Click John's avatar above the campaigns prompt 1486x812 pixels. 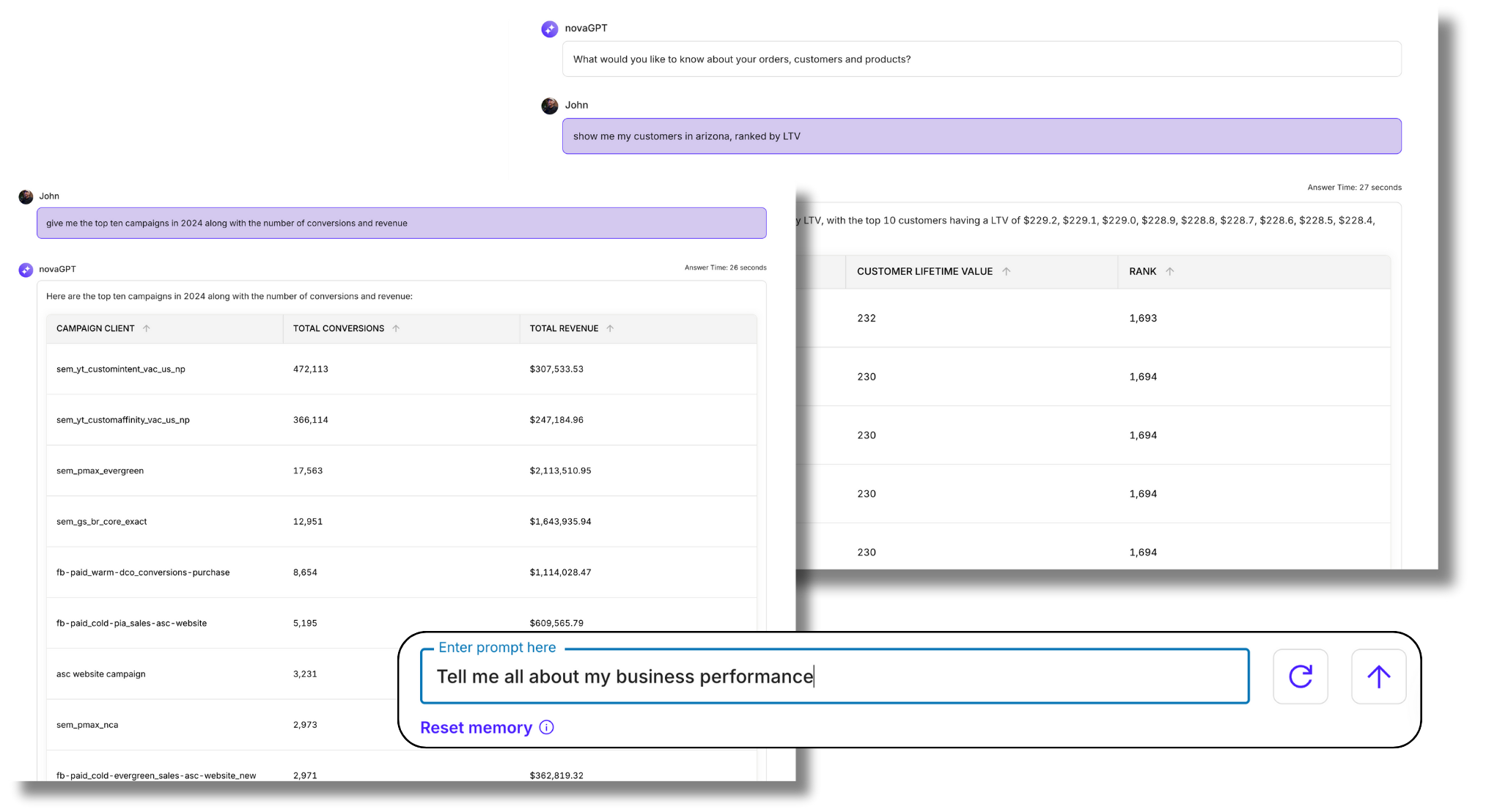tap(26, 196)
